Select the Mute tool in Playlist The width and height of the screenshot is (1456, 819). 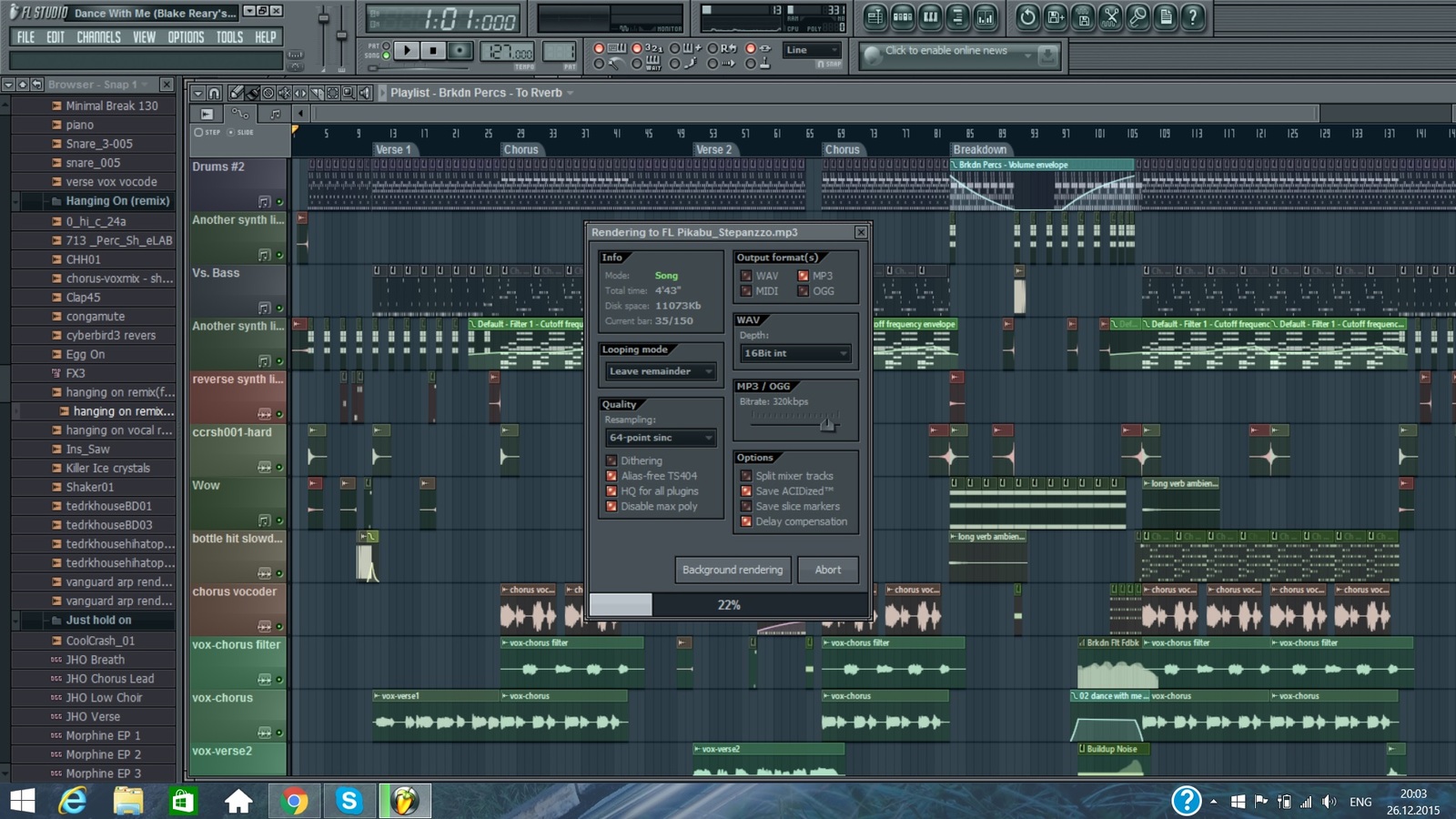[284, 93]
